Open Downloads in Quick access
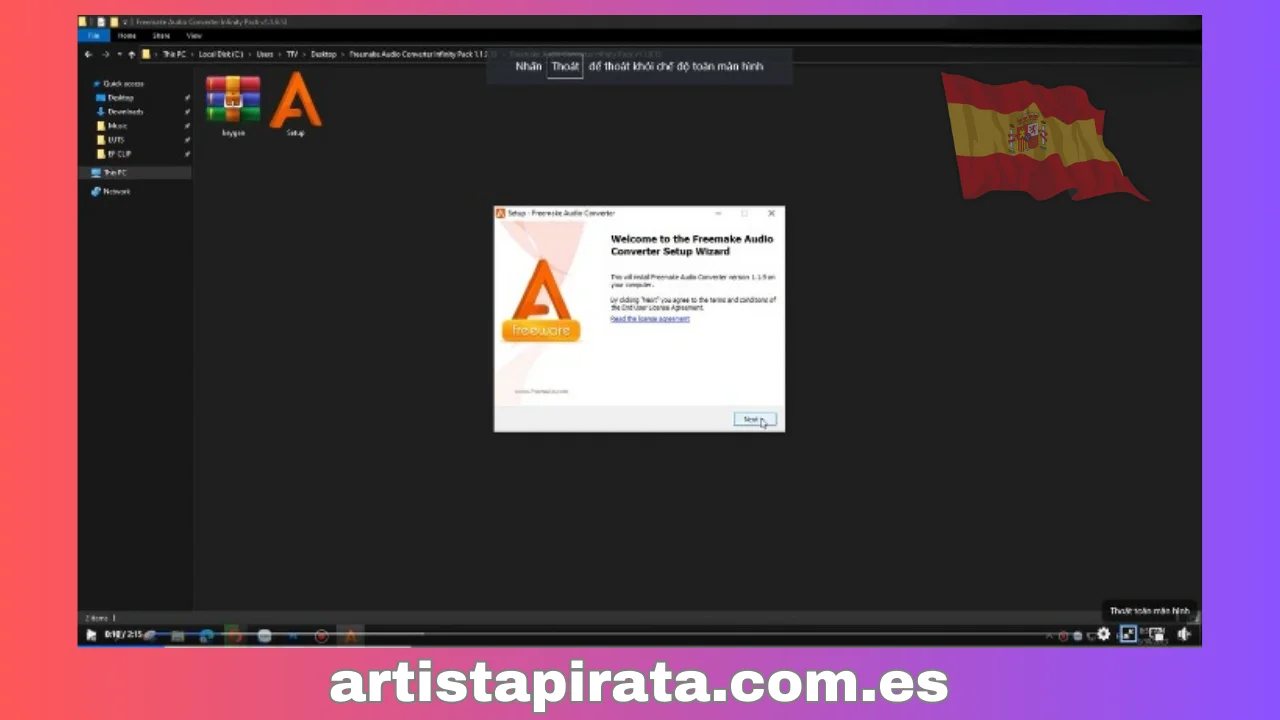Image resolution: width=1280 pixels, height=720 pixels. [x=120, y=112]
